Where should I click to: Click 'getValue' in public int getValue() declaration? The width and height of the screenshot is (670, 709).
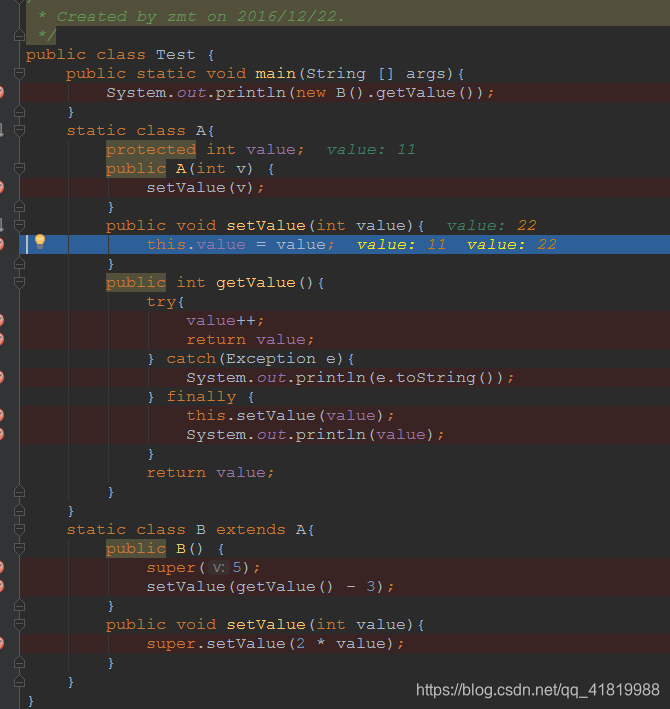(x=255, y=283)
